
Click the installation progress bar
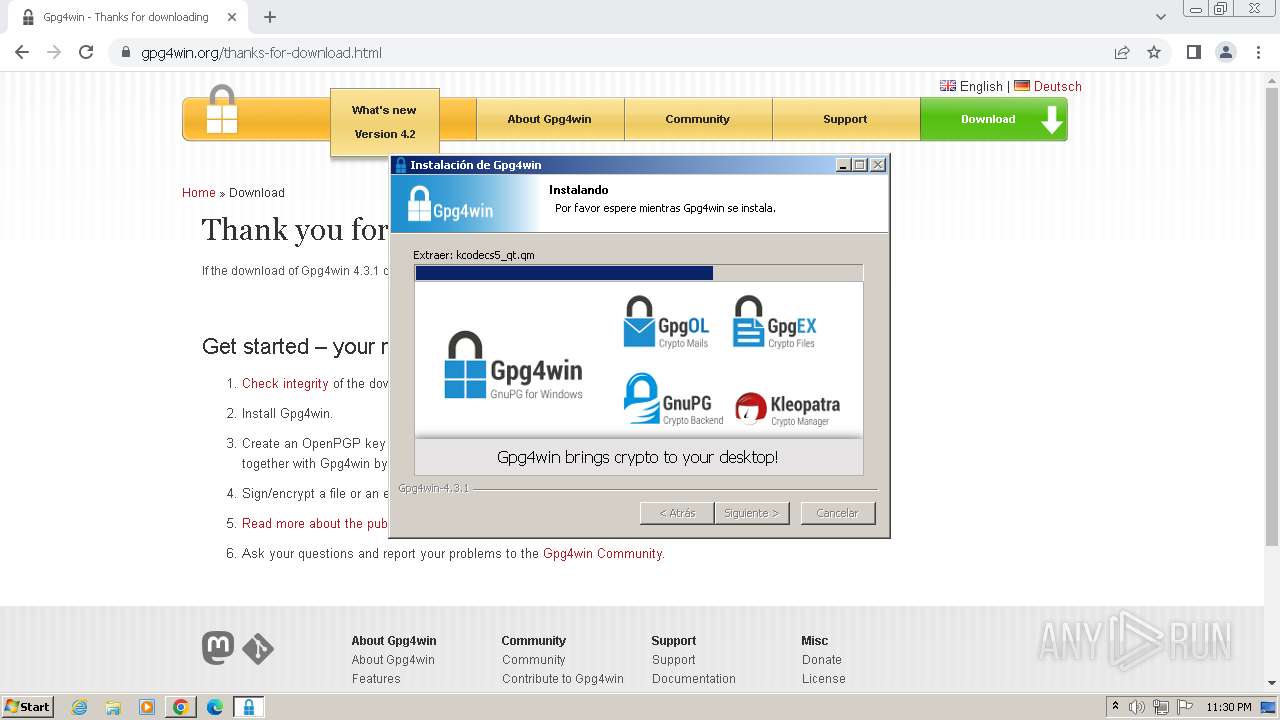click(x=639, y=273)
